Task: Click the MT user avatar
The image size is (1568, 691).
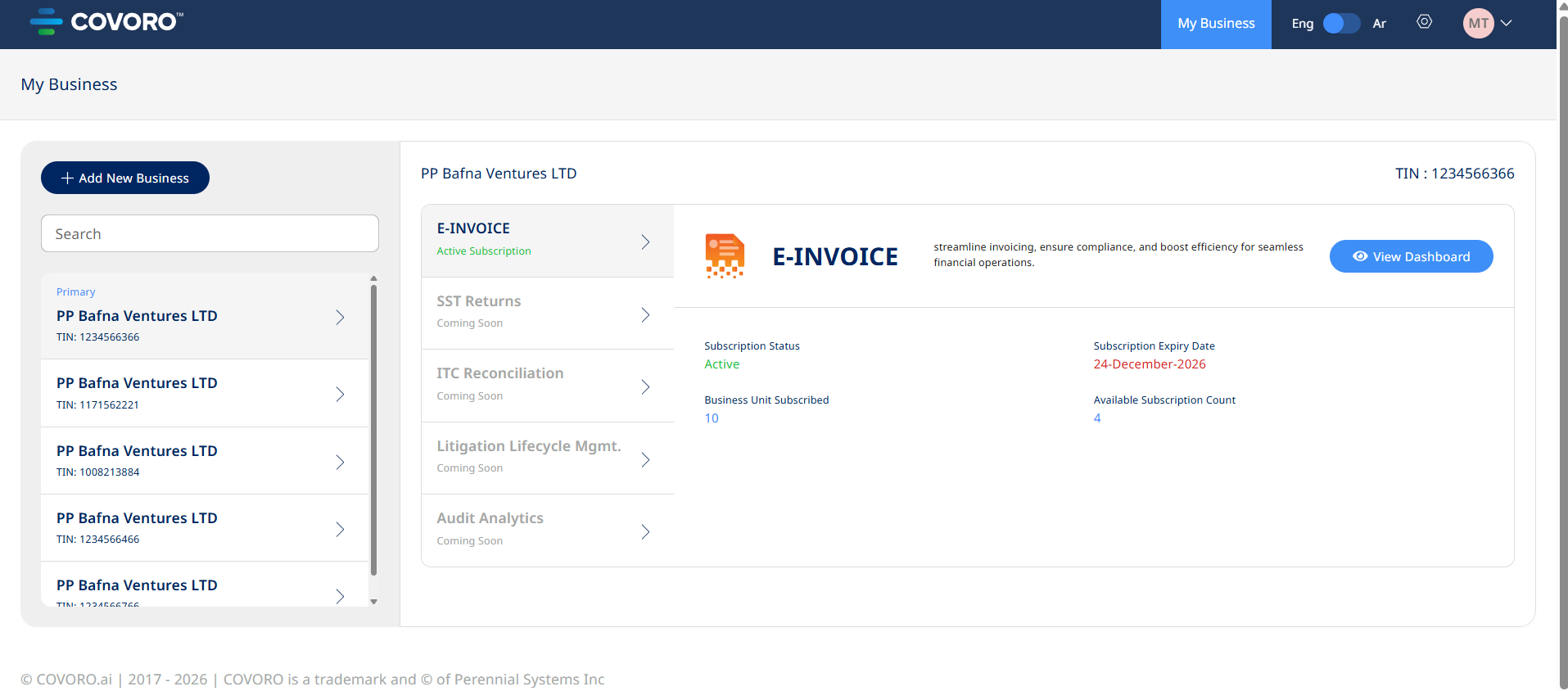Action: (x=1479, y=23)
